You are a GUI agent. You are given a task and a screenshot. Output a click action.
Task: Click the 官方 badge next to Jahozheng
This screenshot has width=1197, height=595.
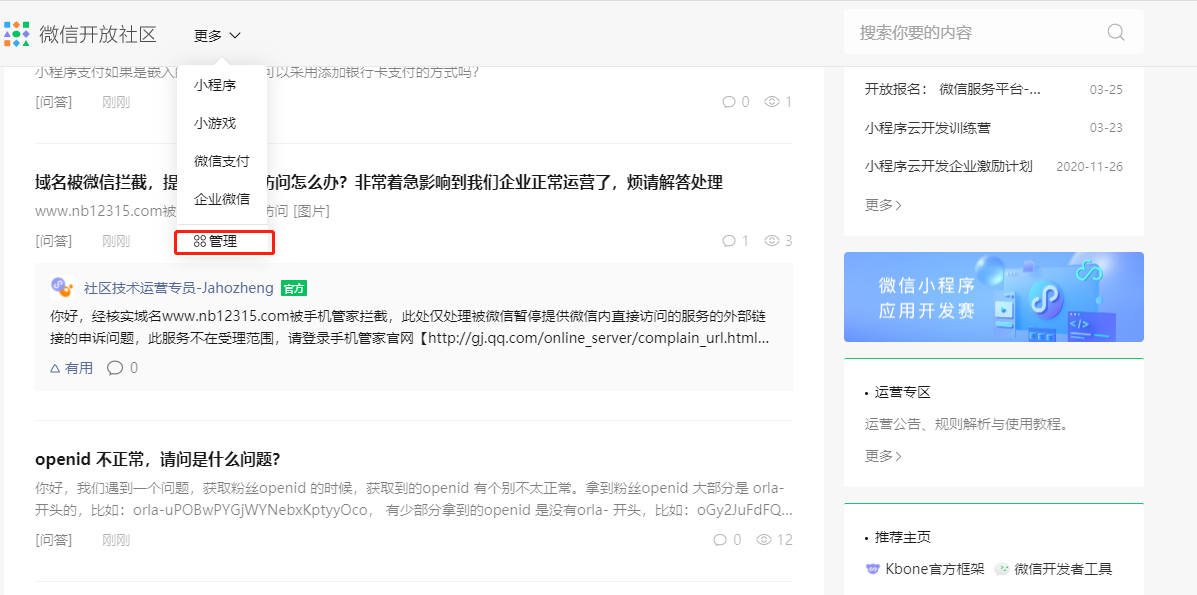[294, 289]
